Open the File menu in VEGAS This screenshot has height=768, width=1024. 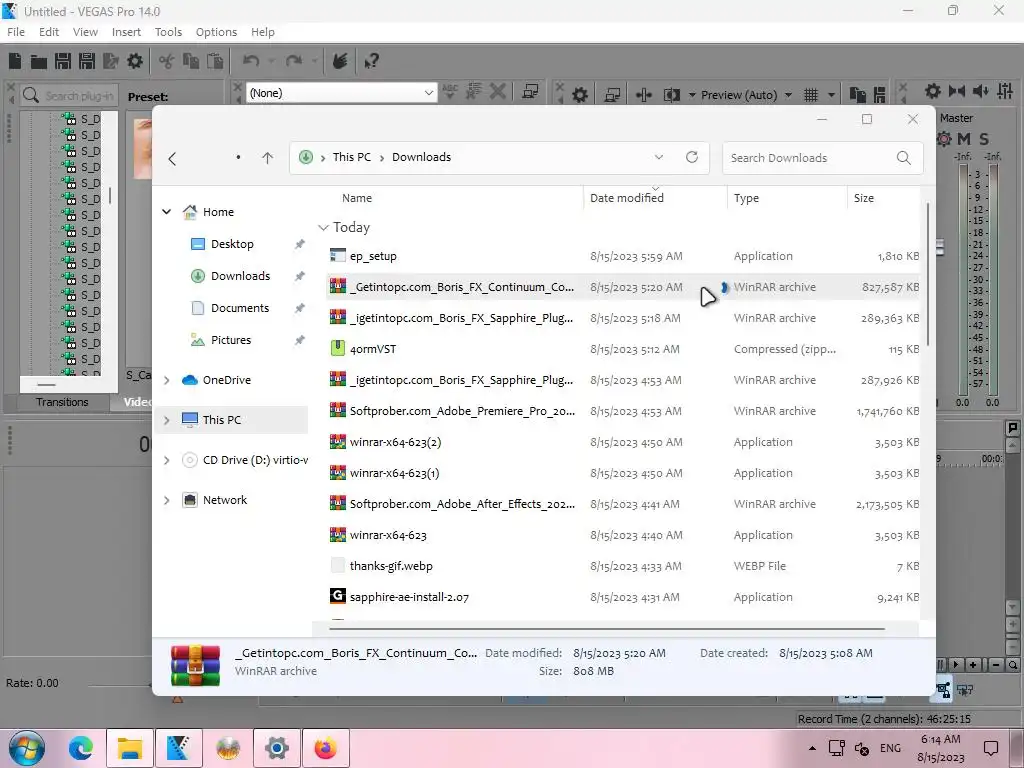[16, 32]
